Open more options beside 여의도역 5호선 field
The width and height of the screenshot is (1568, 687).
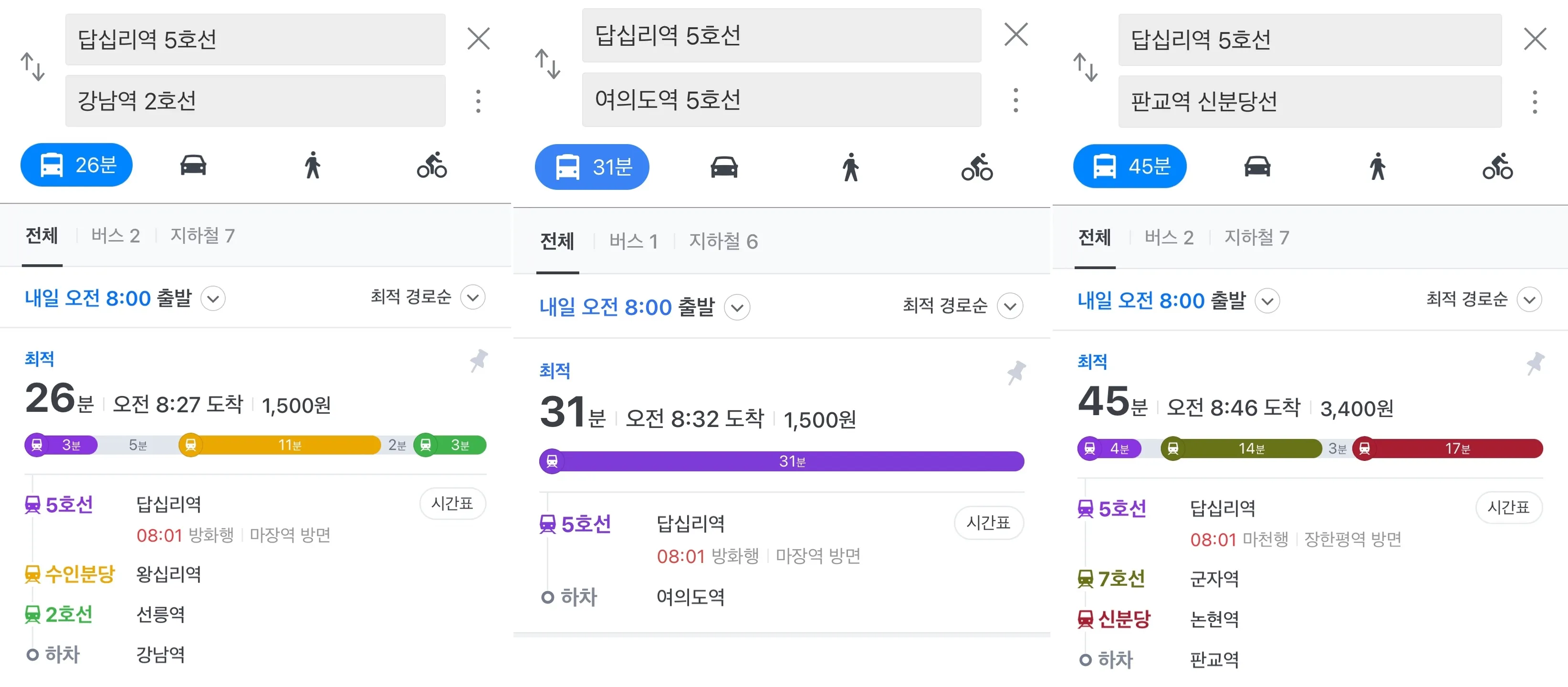click(1015, 100)
